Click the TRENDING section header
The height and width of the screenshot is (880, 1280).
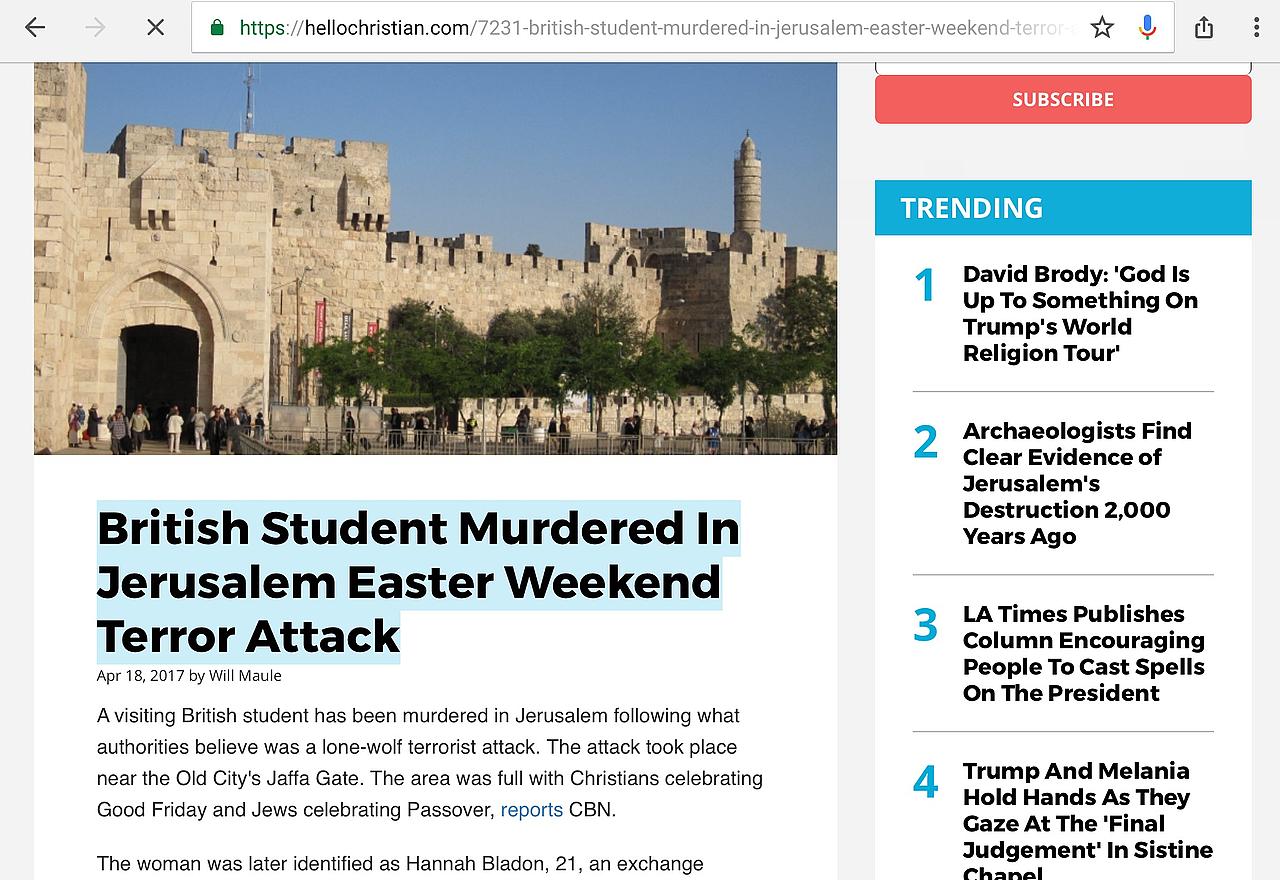(x=1063, y=208)
